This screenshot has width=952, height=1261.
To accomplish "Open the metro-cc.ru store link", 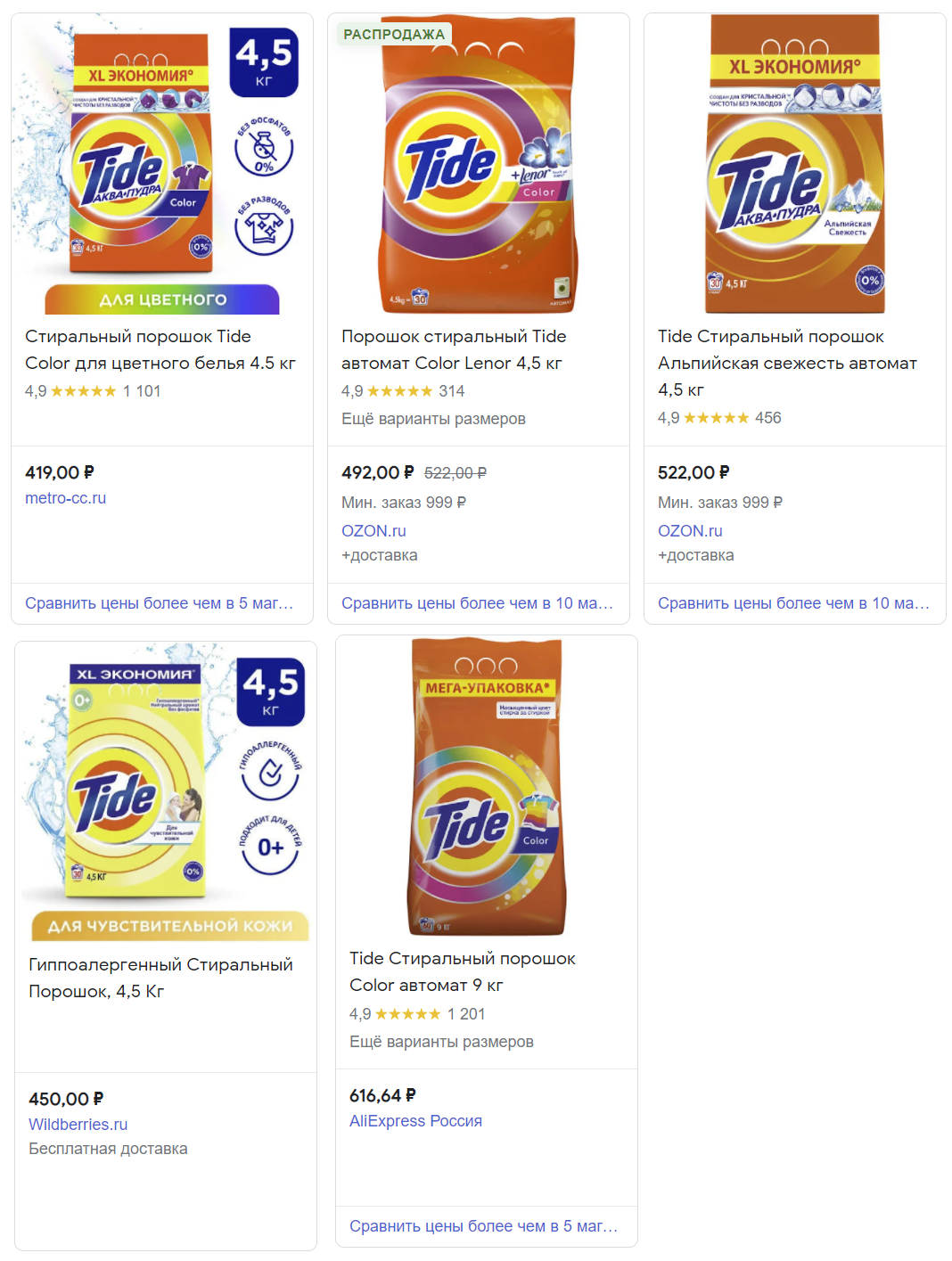I will click(x=65, y=498).
